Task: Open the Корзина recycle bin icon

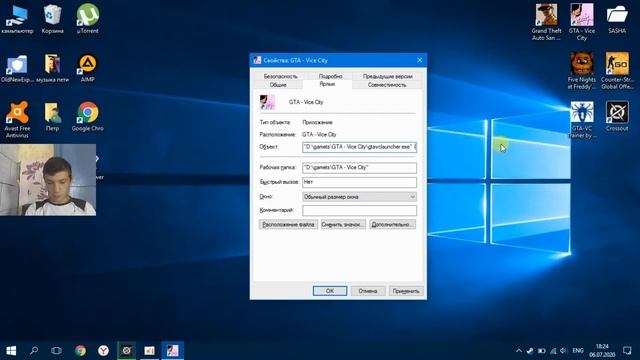Action: [52, 18]
